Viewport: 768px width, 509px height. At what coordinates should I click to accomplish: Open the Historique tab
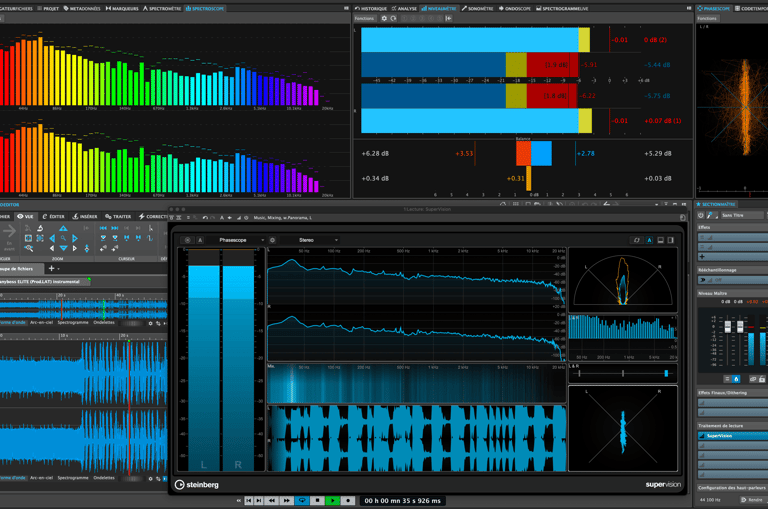coord(371,8)
